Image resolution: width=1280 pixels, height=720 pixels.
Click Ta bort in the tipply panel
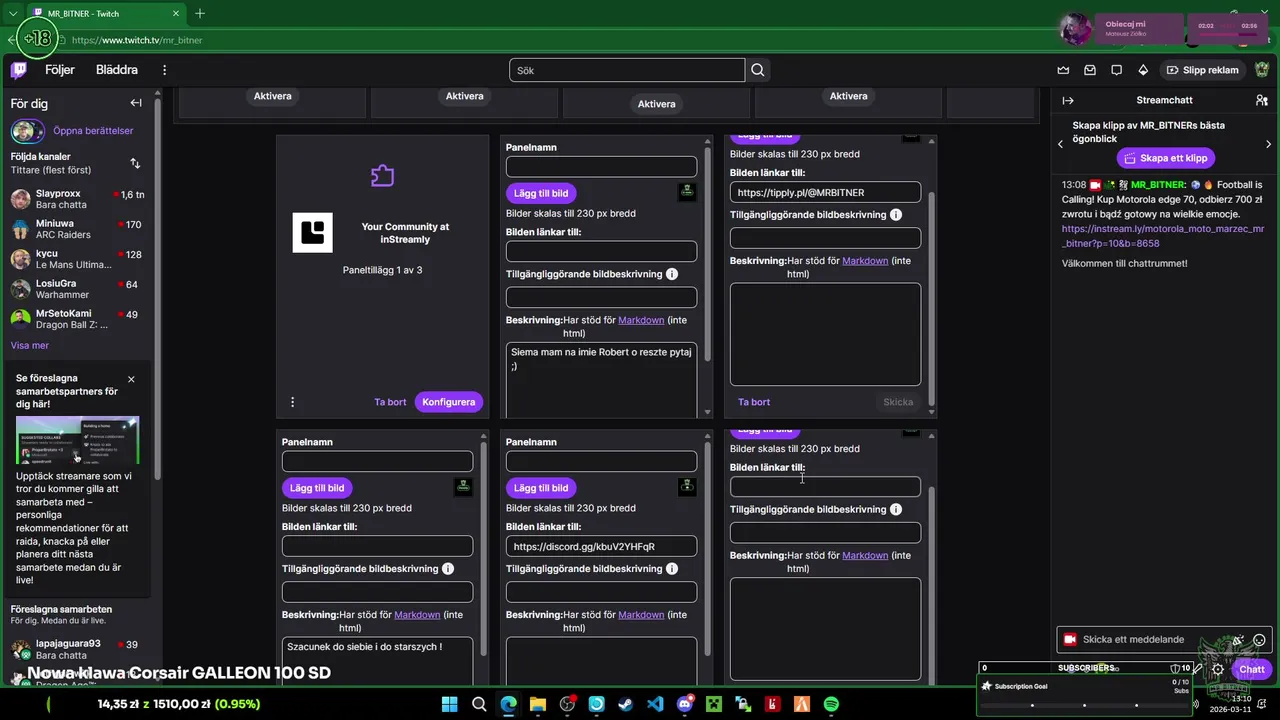tap(754, 402)
